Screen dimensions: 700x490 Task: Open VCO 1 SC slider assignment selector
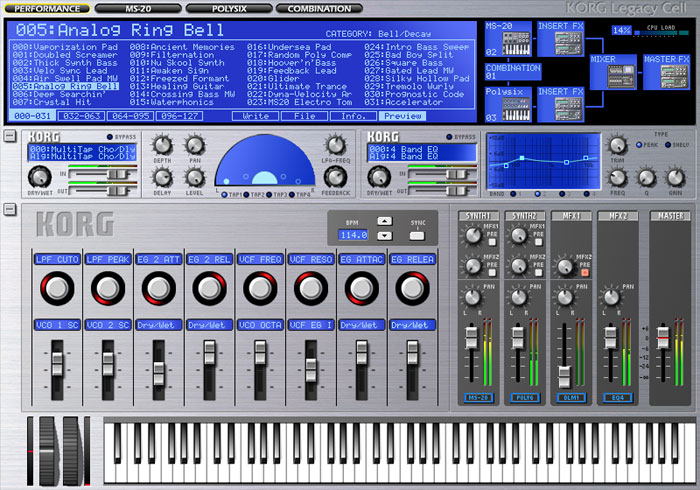[x=57, y=325]
